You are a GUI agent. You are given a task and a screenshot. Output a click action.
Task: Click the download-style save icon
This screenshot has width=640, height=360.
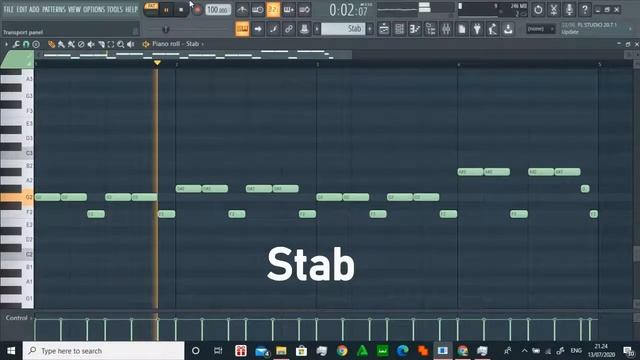coord(508,29)
